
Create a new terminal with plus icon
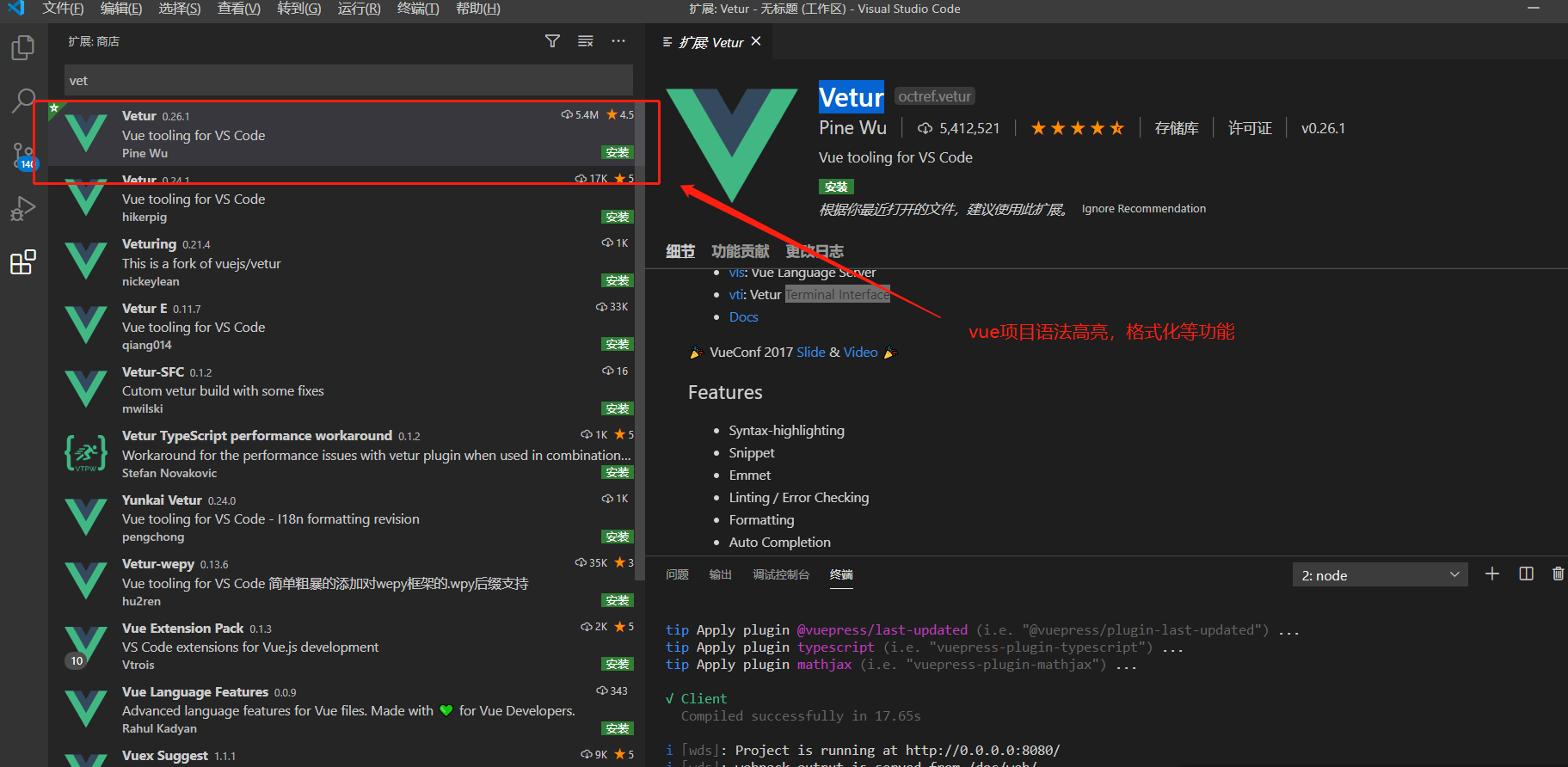pyautogui.click(x=1492, y=574)
